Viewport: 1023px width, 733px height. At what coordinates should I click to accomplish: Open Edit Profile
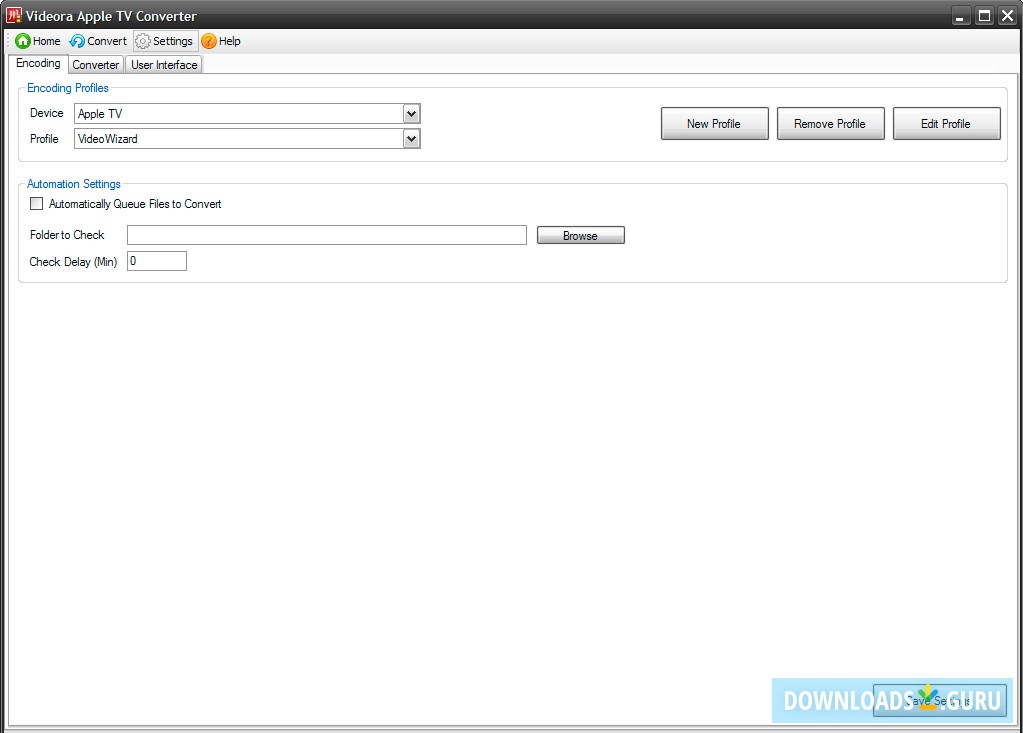point(947,123)
